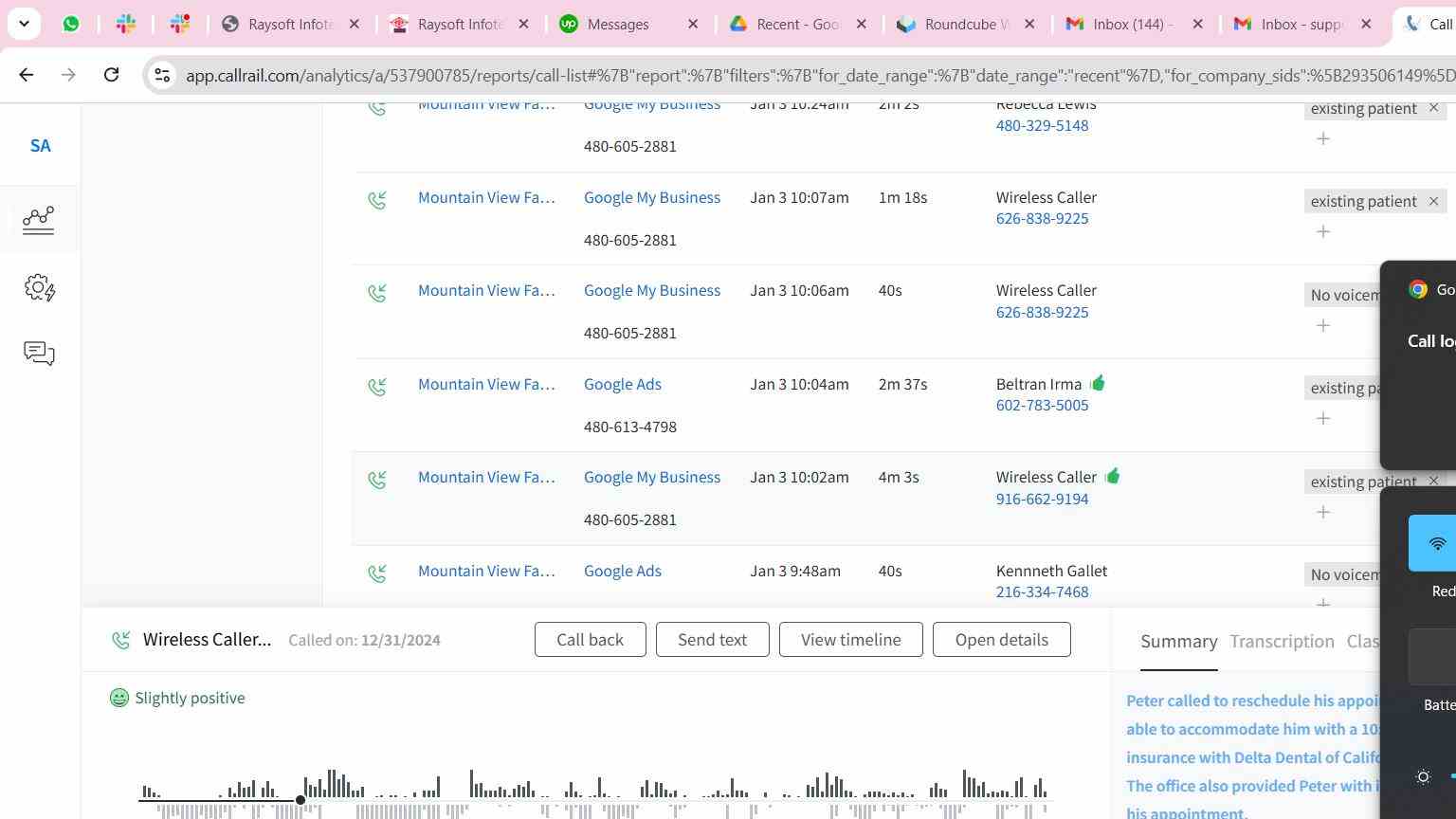Image resolution: width=1456 pixels, height=819 pixels.
Task: Remove existing patient tag from 10:07am call
Action: point(1433,201)
